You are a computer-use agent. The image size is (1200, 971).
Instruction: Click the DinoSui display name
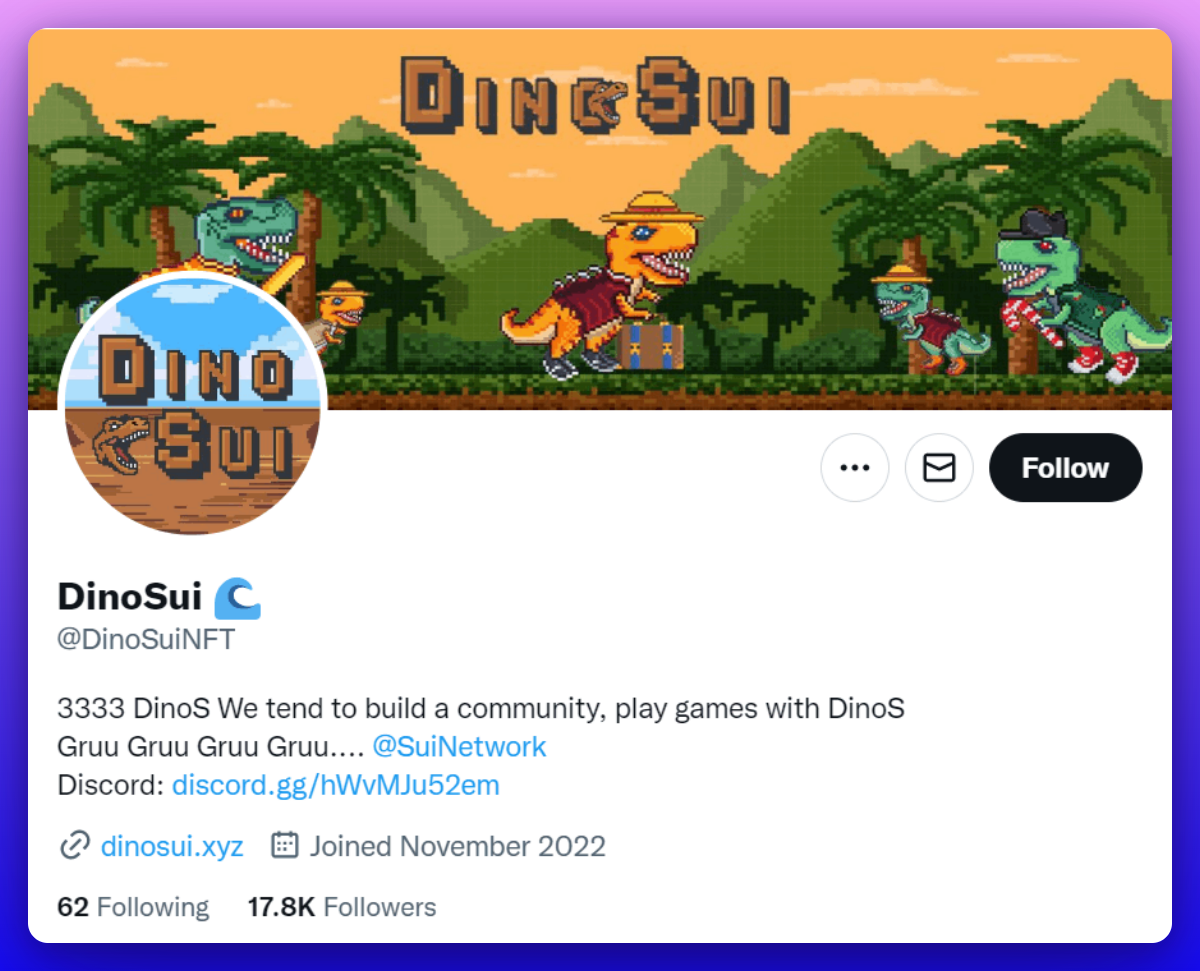[x=130, y=596]
